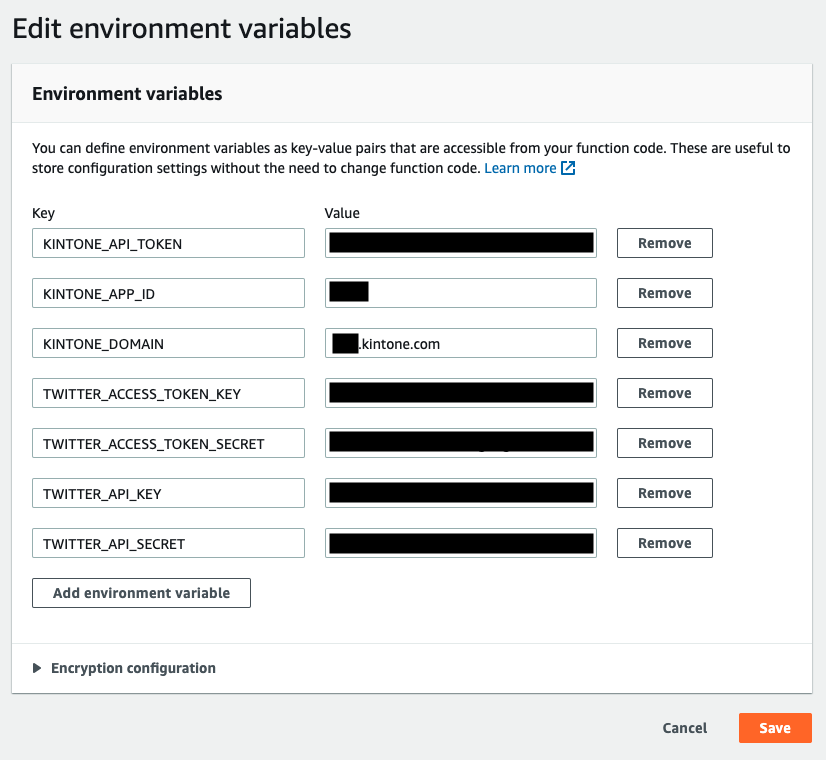Edit the TWITTER_API_KEY key field
Image resolution: width=826 pixels, height=760 pixels.
click(168, 493)
